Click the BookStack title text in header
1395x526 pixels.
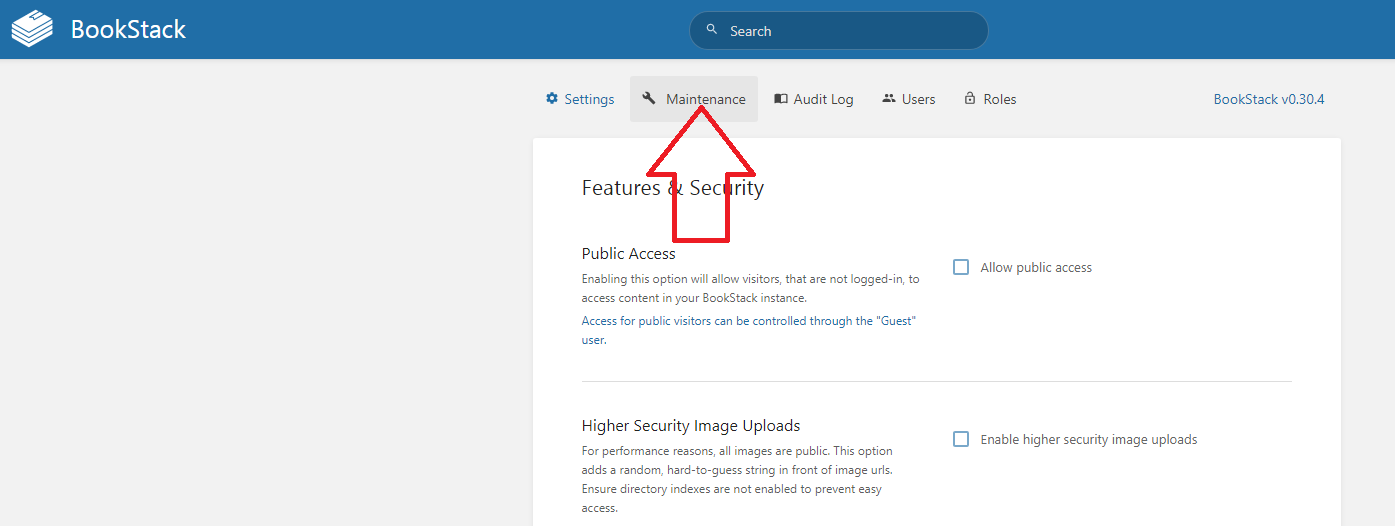click(128, 29)
